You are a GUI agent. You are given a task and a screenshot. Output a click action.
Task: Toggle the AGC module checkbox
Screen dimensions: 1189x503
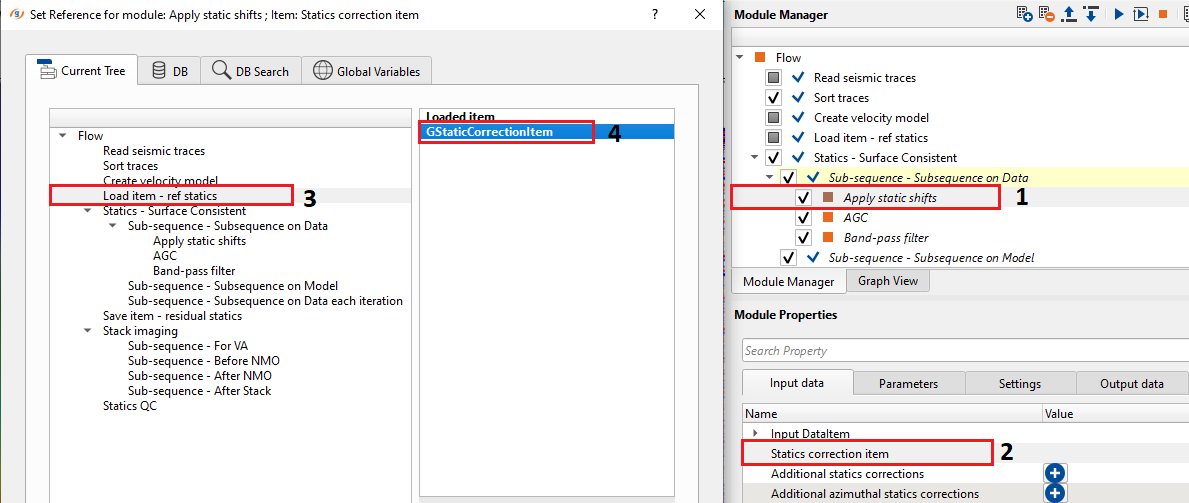tap(803, 218)
